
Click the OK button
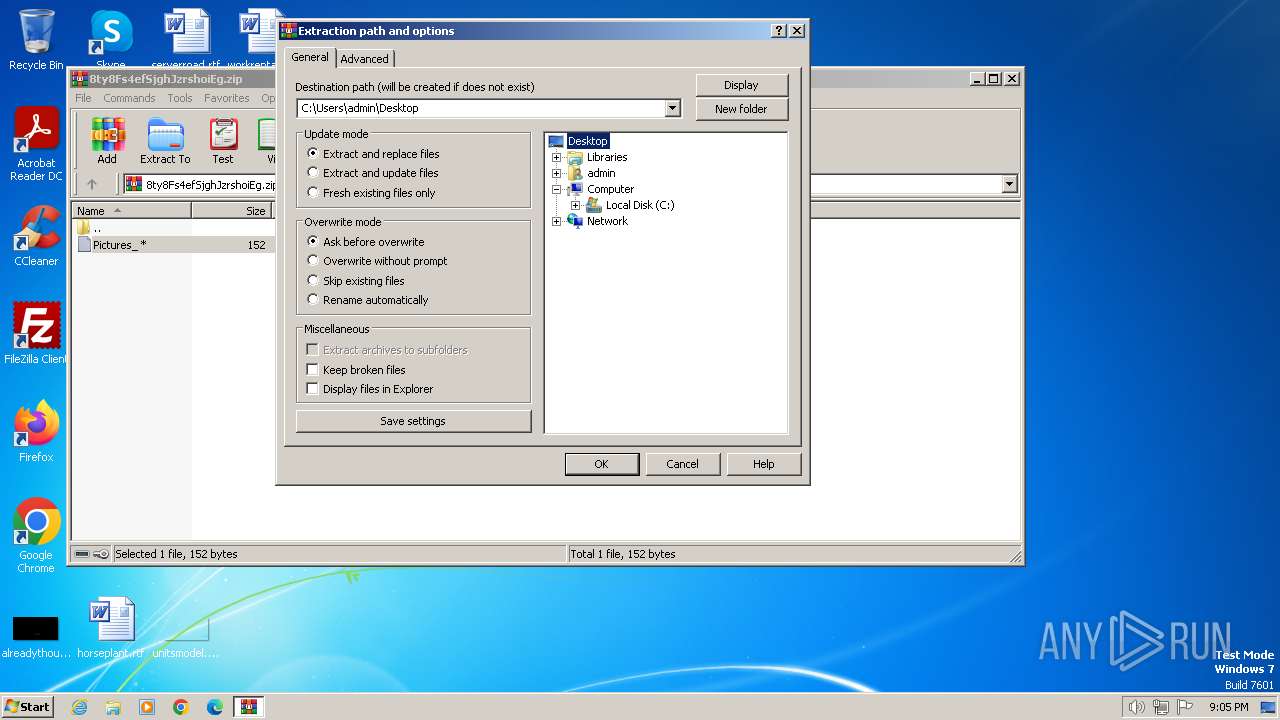click(x=601, y=464)
